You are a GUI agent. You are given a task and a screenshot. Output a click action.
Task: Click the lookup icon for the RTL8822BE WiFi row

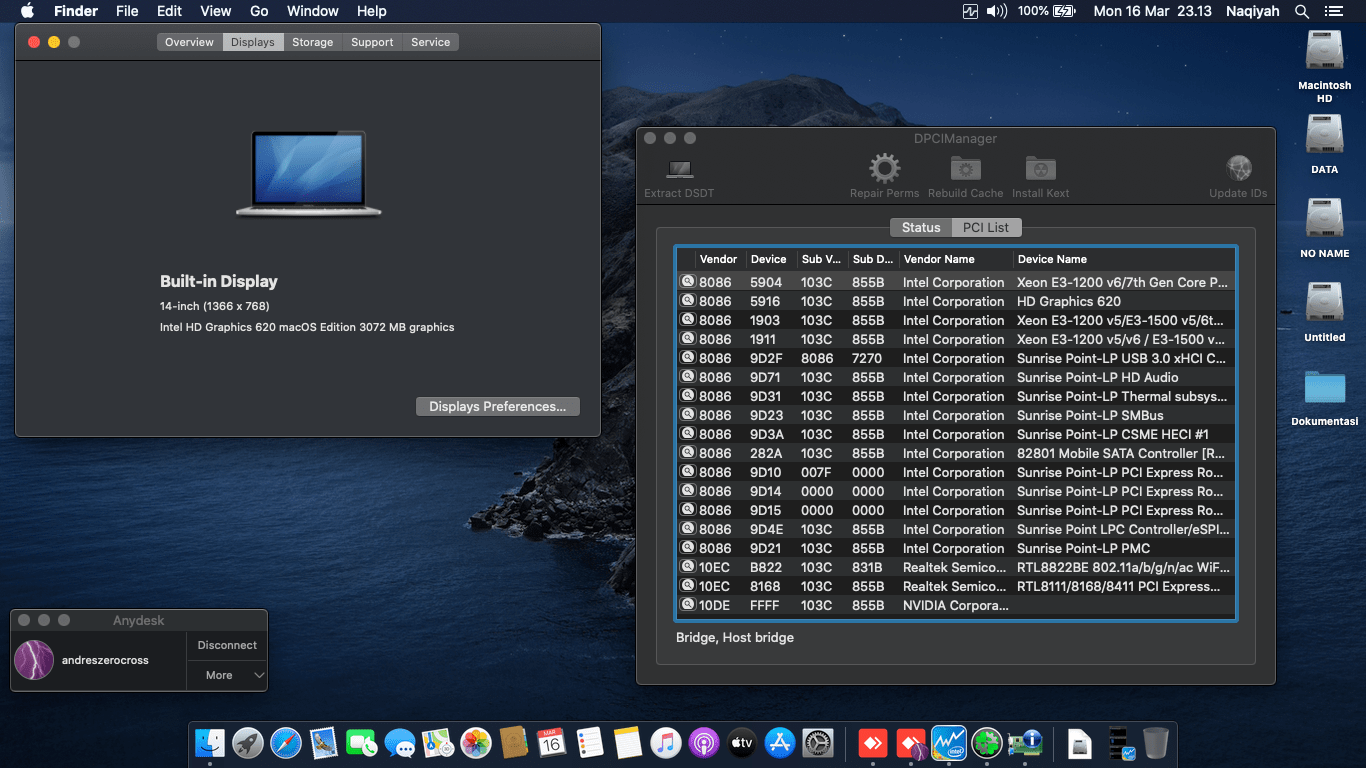[x=687, y=567]
